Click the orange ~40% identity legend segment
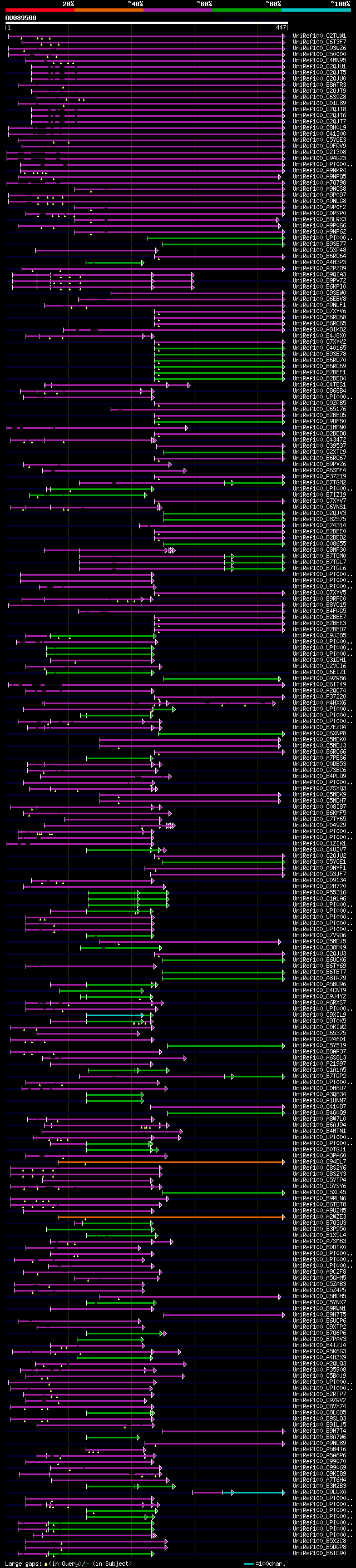 pyautogui.click(x=109, y=10)
